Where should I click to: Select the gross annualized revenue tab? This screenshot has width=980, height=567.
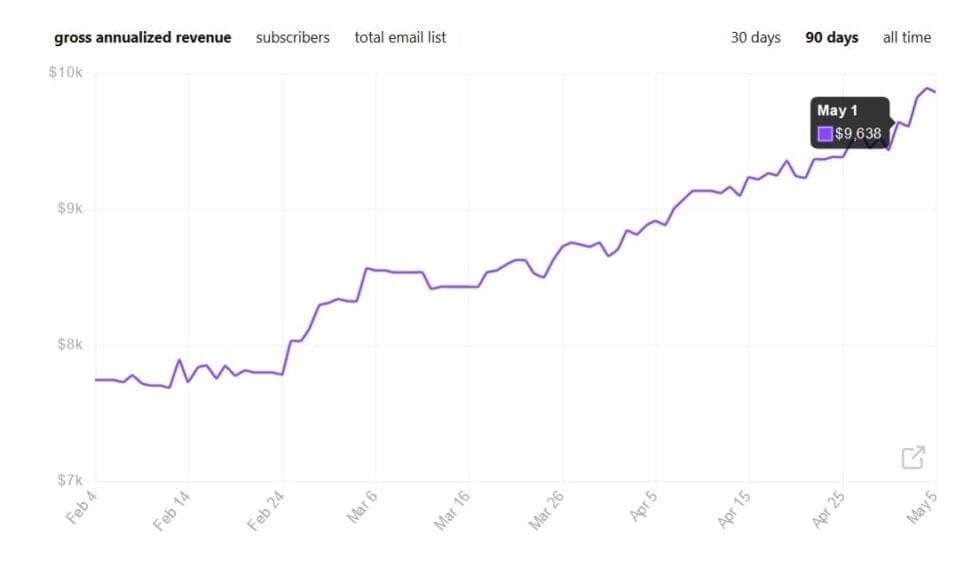(x=142, y=38)
